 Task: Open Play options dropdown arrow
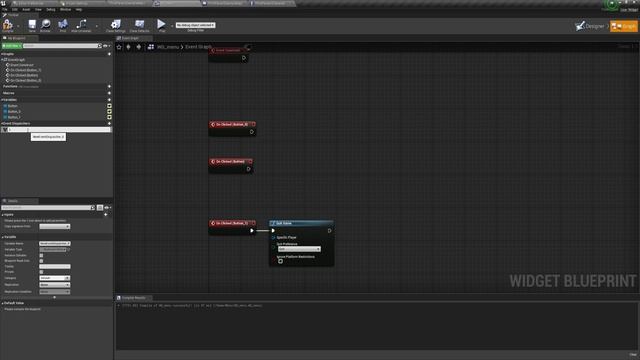[172, 26]
